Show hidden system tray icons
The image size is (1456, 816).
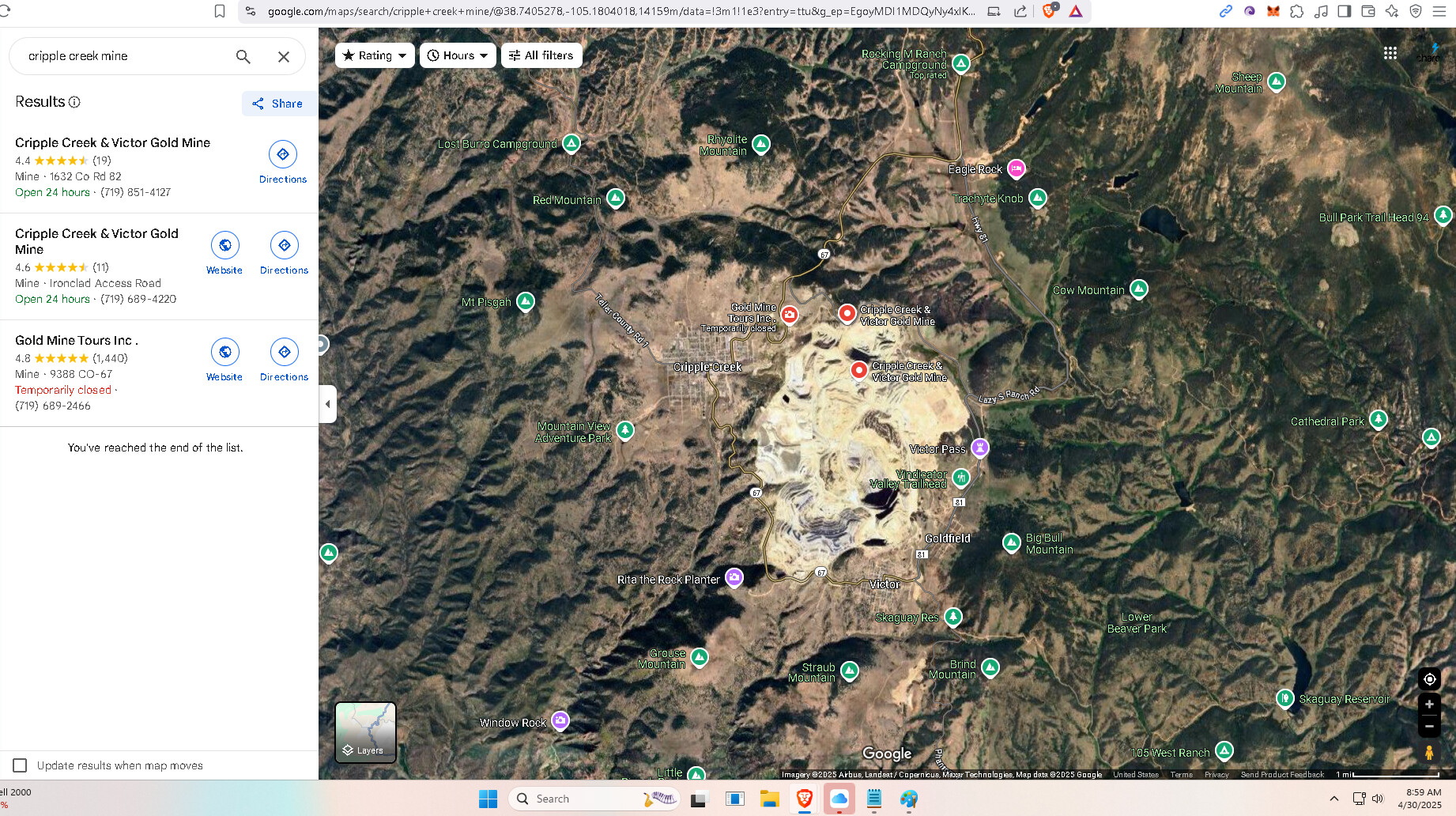[1334, 799]
